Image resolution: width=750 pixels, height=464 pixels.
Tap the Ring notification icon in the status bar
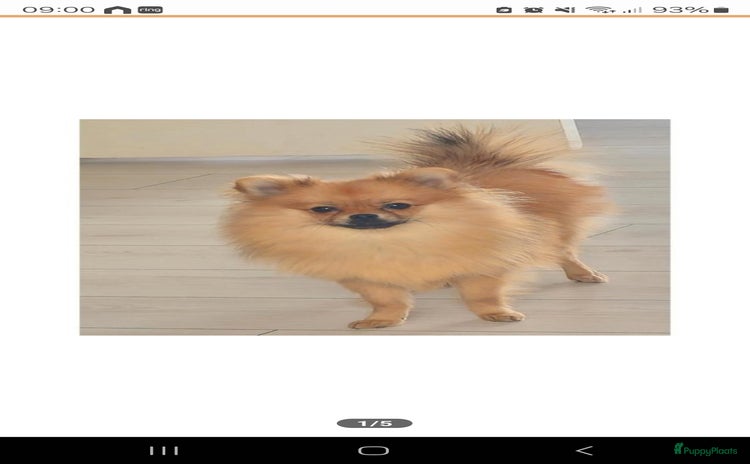[x=150, y=10]
